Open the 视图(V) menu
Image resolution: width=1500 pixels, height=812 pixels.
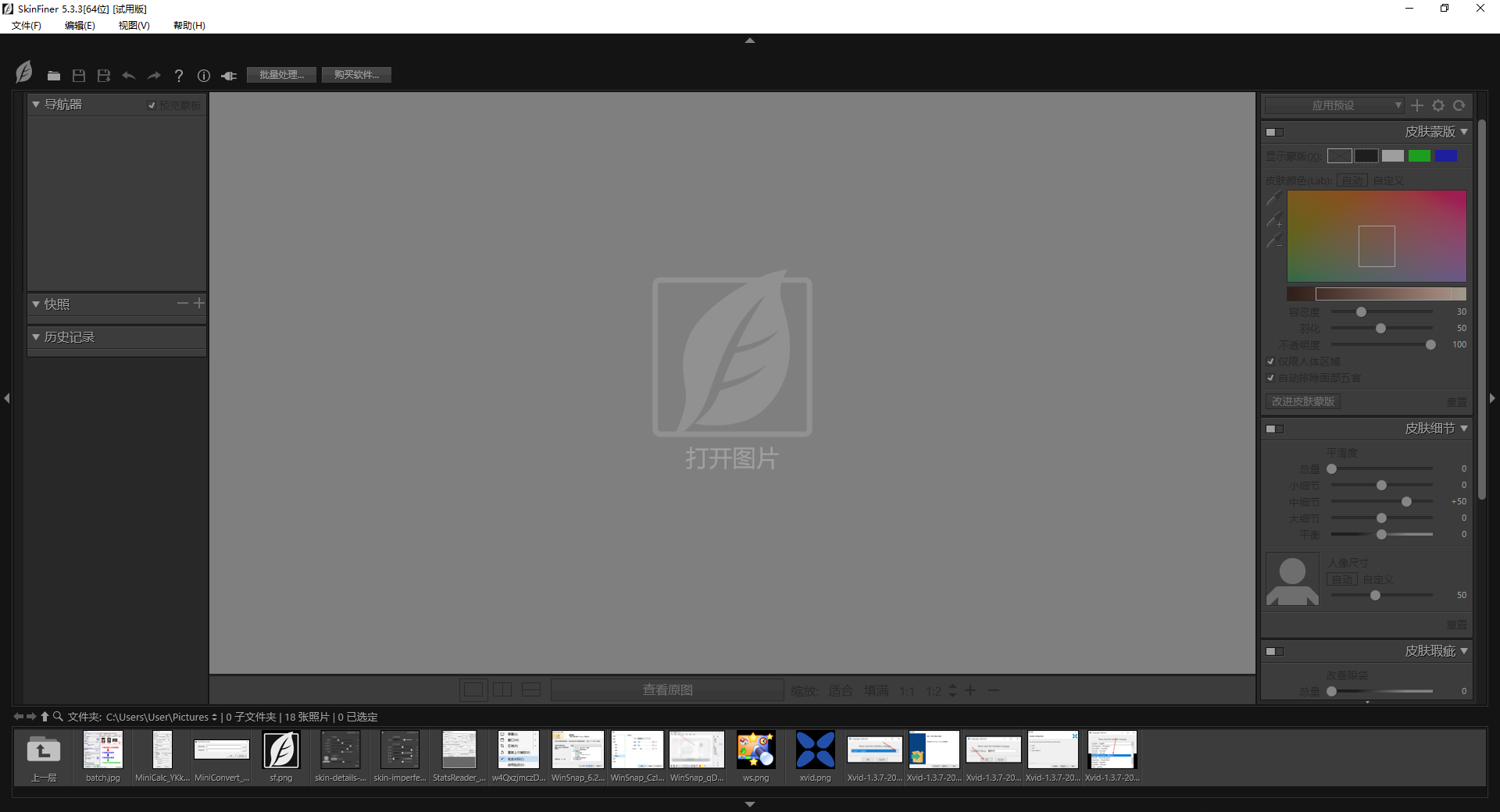[x=134, y=25]
